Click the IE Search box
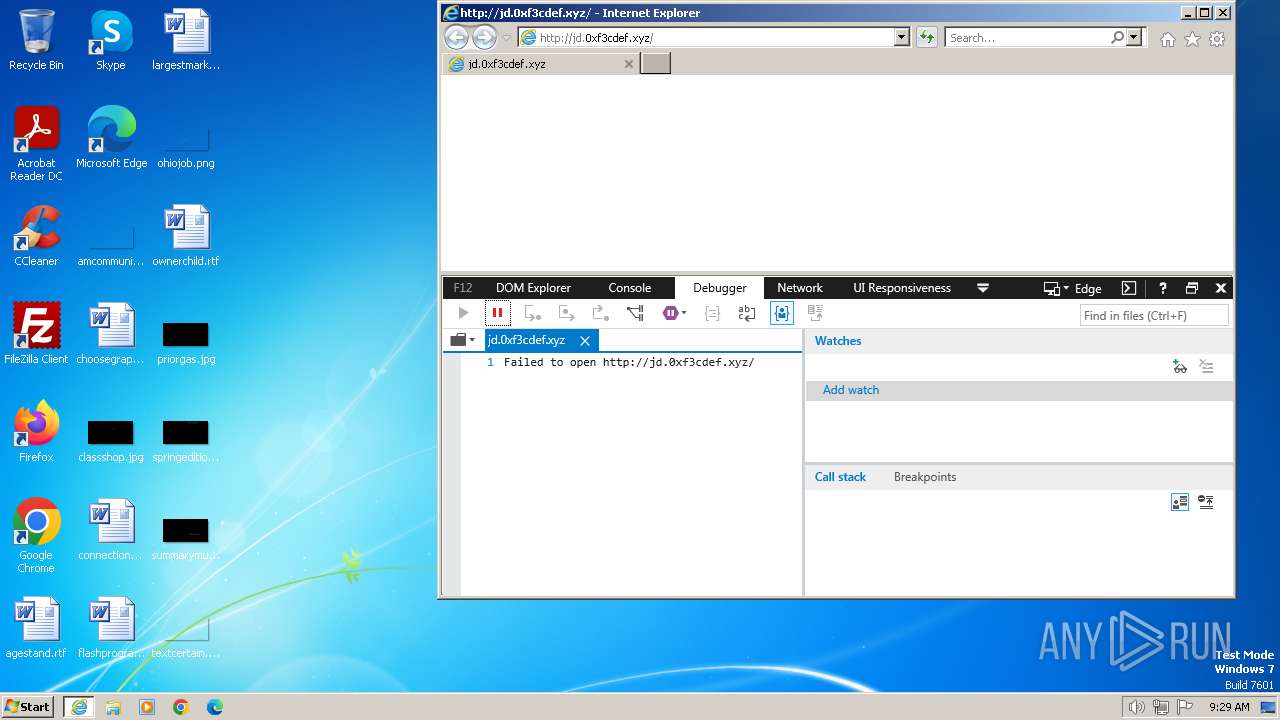The image size is (1280, 720). point(1027,38)
